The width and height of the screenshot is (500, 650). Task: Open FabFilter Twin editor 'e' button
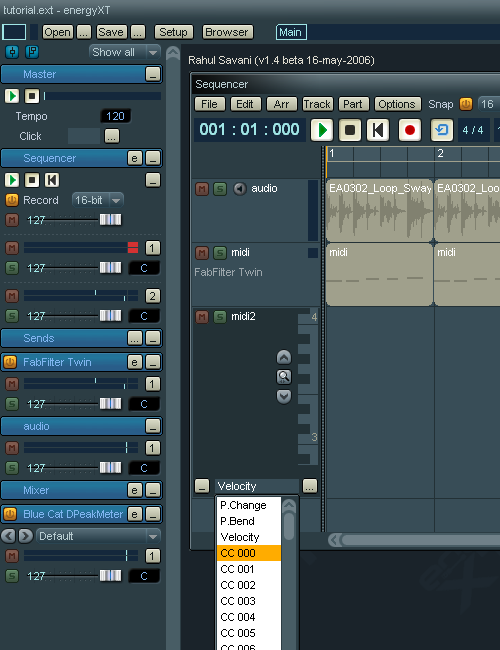click(134, 362)
